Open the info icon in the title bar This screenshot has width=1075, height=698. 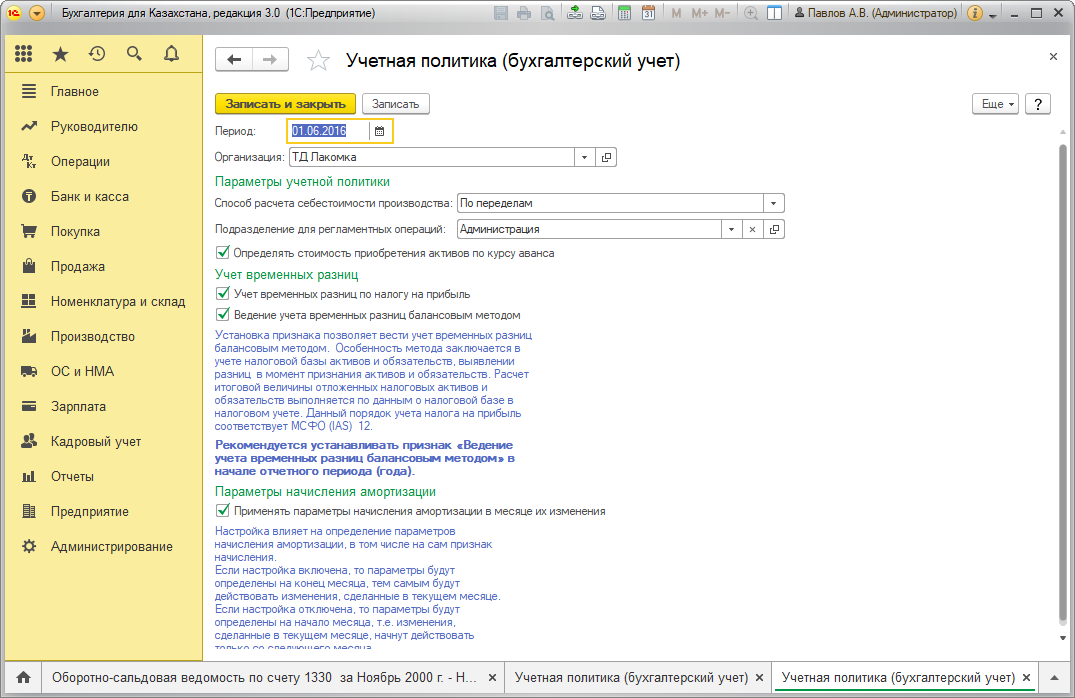click(974, 12)
